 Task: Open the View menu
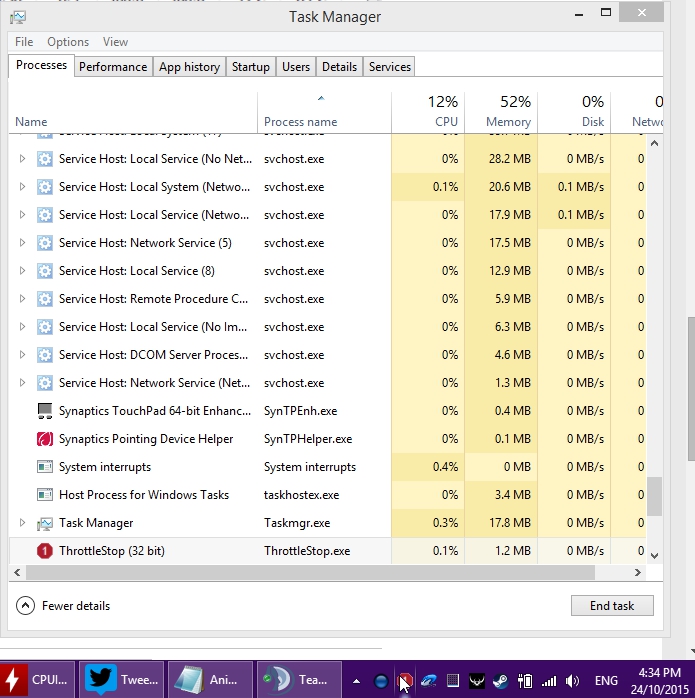(x=115, y=42)
